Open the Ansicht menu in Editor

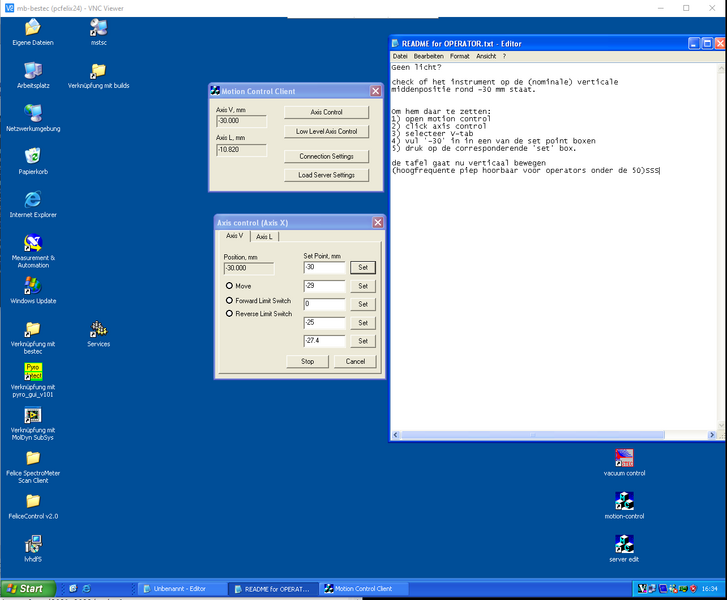[486, 56]
